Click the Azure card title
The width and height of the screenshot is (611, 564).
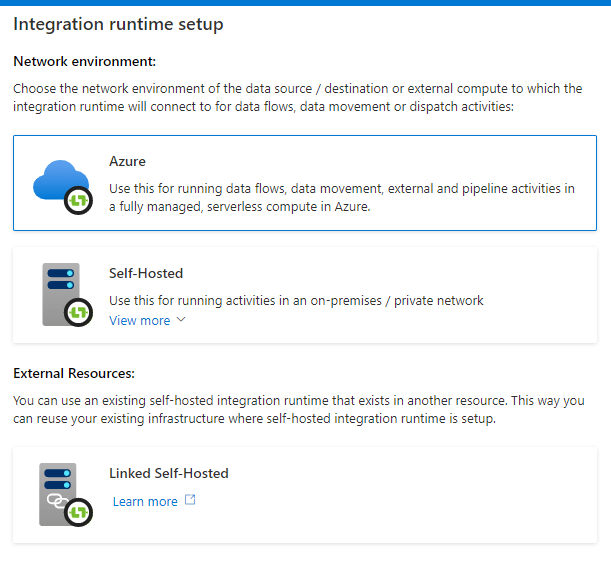(x=127, y=161)
